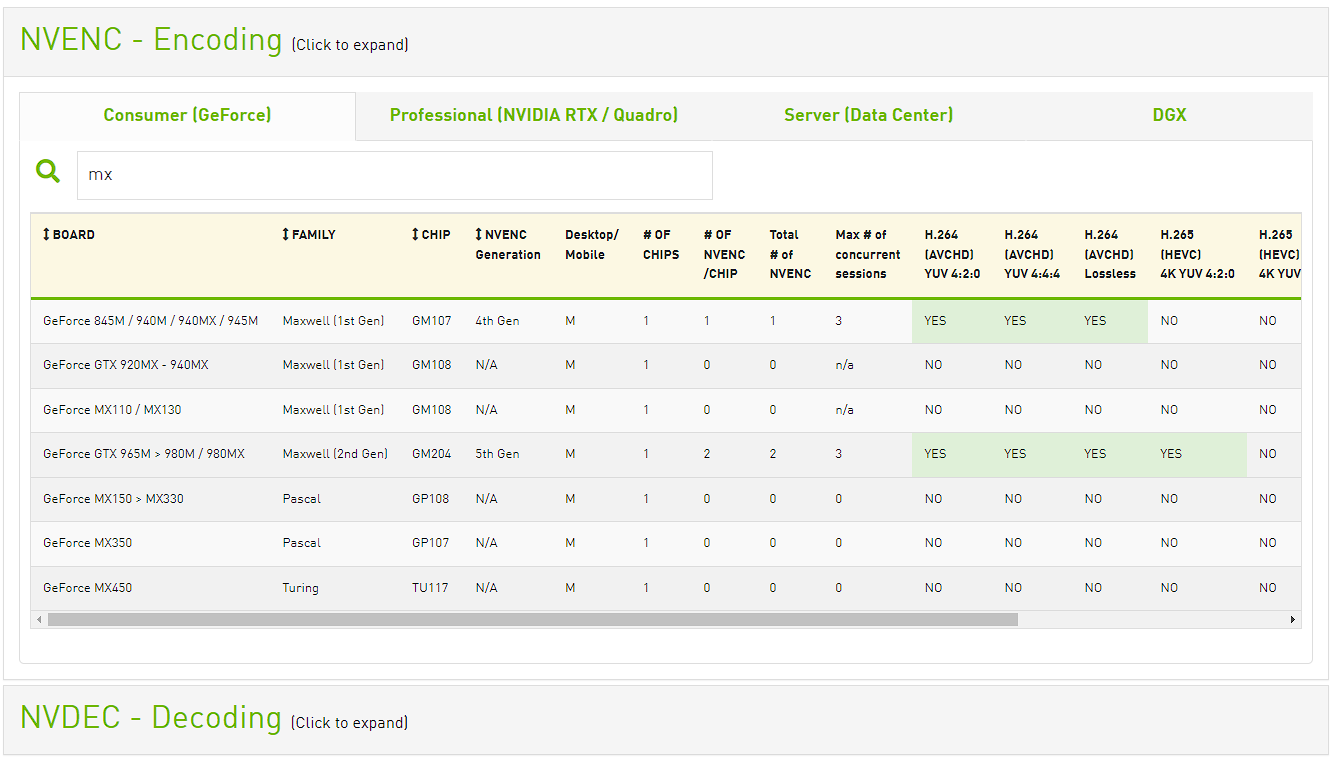Sort table by BOARD column arrow

coord(46,235)
